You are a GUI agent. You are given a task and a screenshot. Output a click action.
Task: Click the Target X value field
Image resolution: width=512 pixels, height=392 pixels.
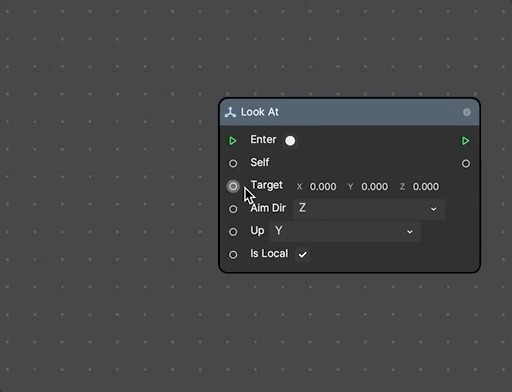[x=322, y=186]
